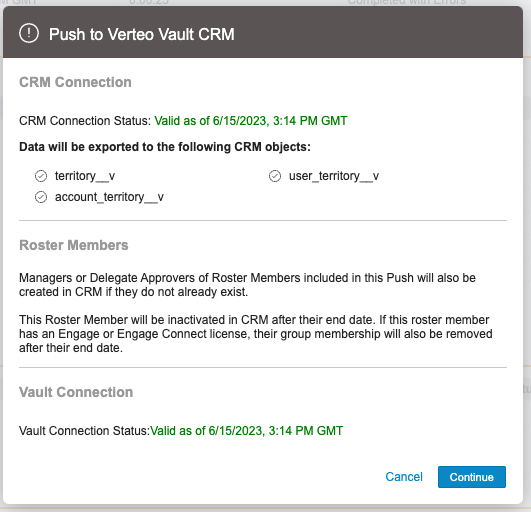This screenshot has width=531, height=512.
Task: Click the green Vault connection valid status text
Action: (x=247, y=431)
